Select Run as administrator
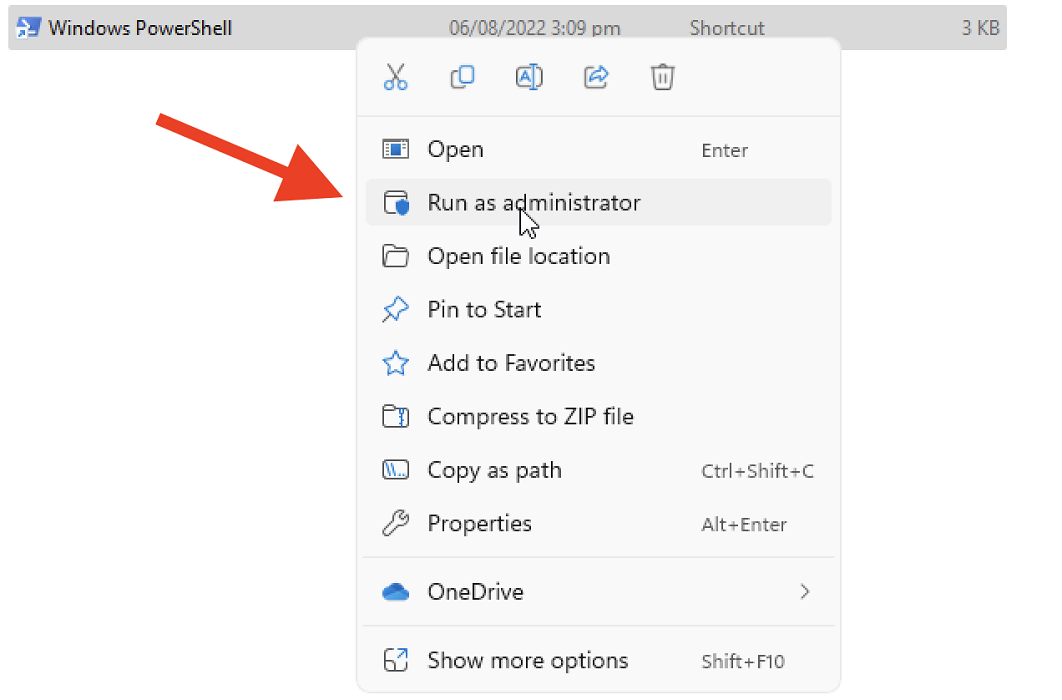 [534, 202]
